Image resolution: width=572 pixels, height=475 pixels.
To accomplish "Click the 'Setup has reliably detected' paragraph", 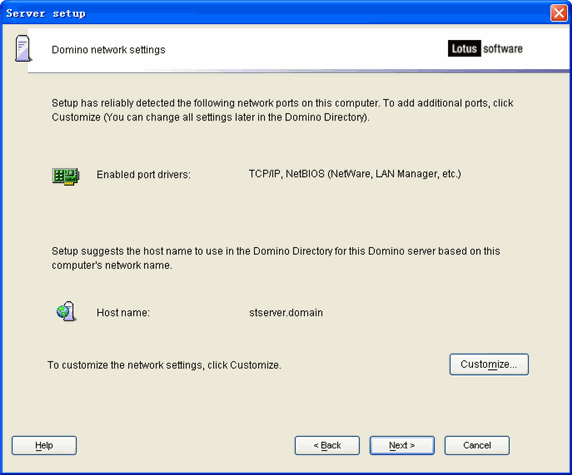I will (x=282, y=110).
